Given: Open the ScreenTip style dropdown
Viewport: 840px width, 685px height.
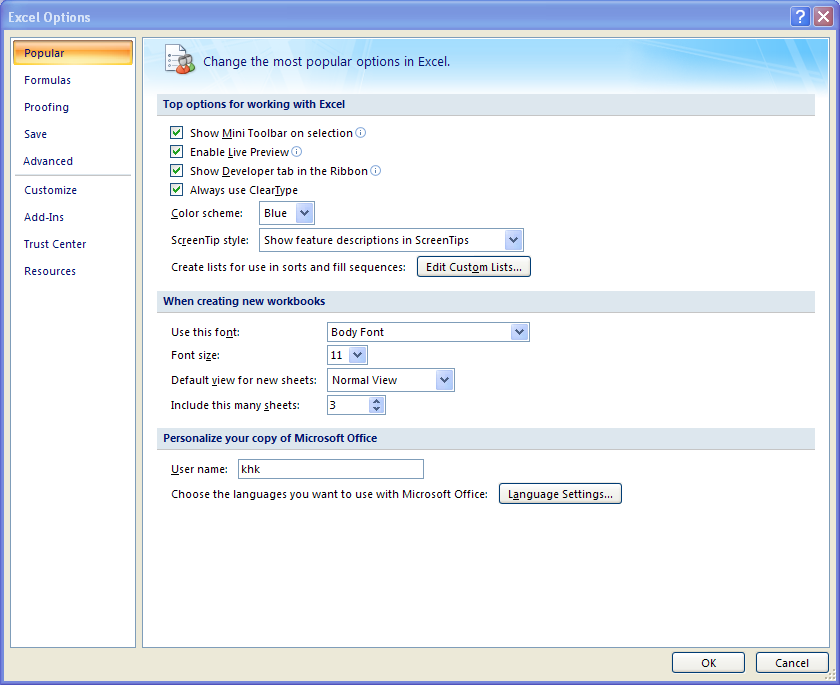Looking at the screenshot, I should (512, 240).
